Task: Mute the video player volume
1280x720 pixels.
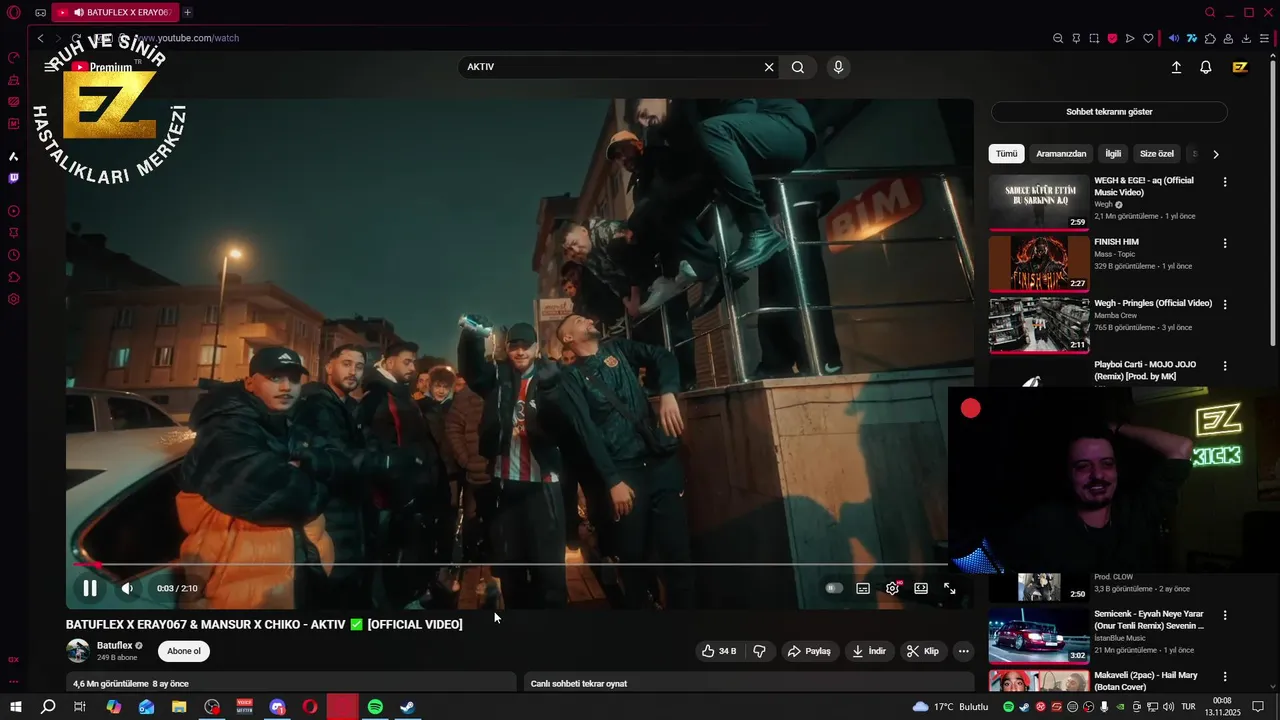Action: 127,588
